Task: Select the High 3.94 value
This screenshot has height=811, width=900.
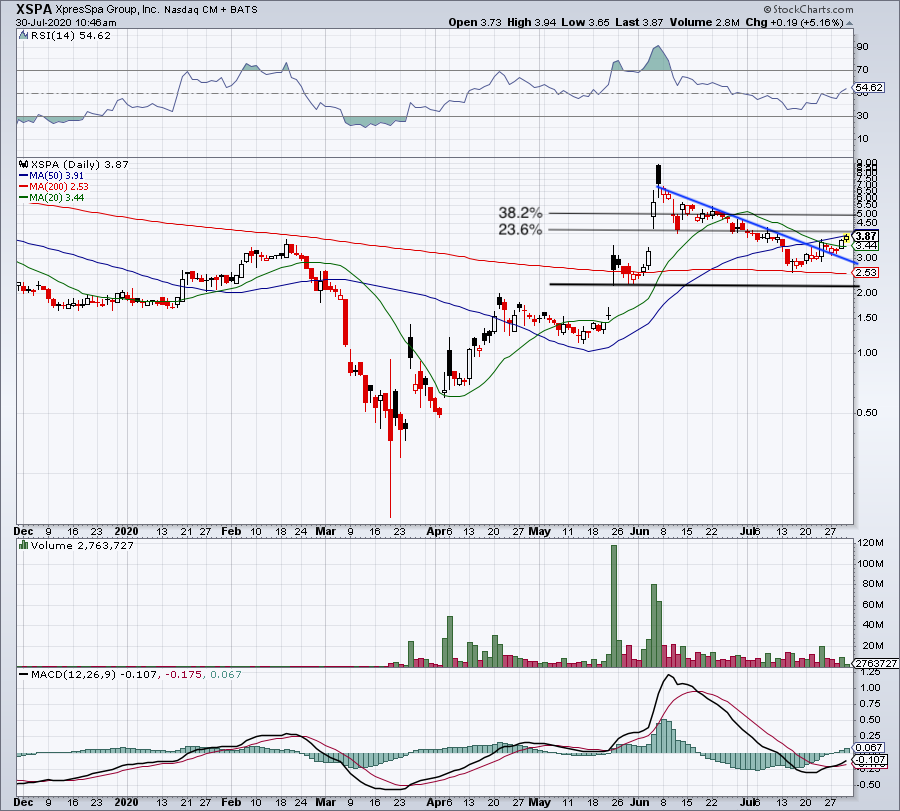Action: pos(532,22)
